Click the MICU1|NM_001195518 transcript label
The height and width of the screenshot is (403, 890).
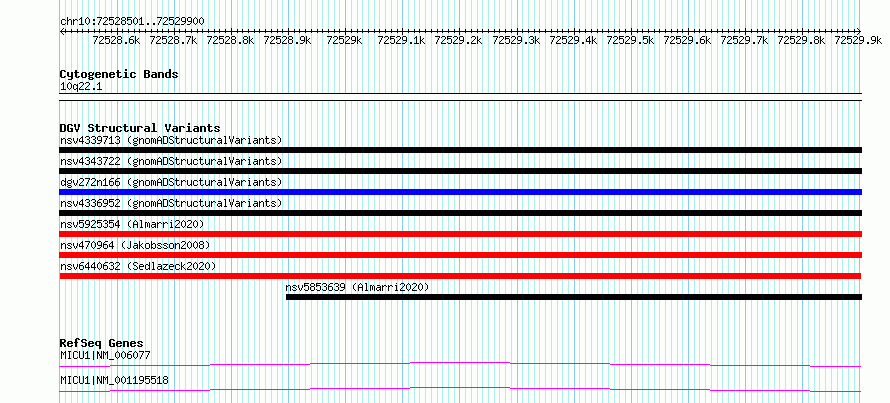(114, 380)
